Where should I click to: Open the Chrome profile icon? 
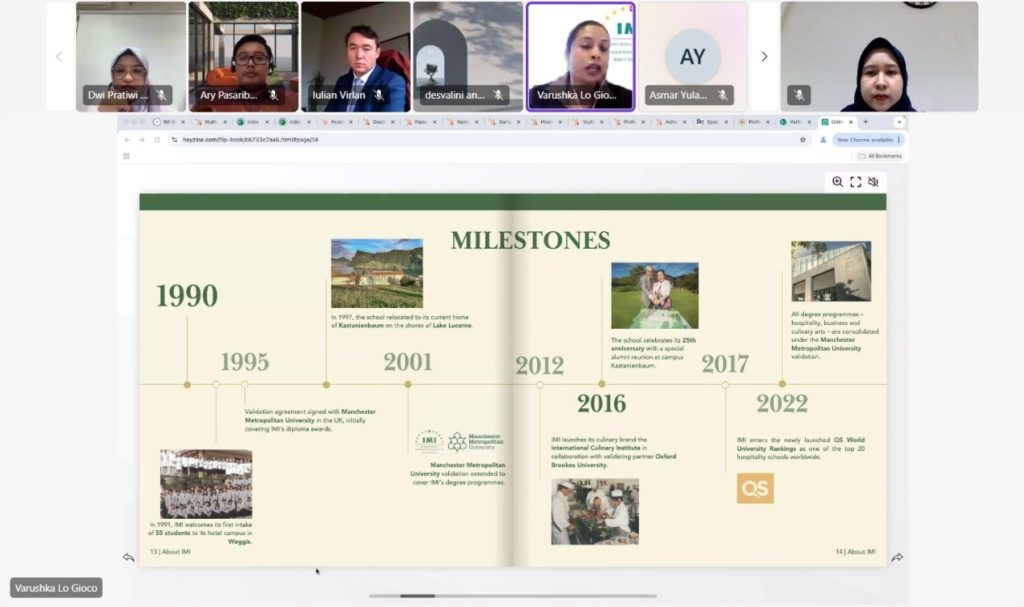823,140
